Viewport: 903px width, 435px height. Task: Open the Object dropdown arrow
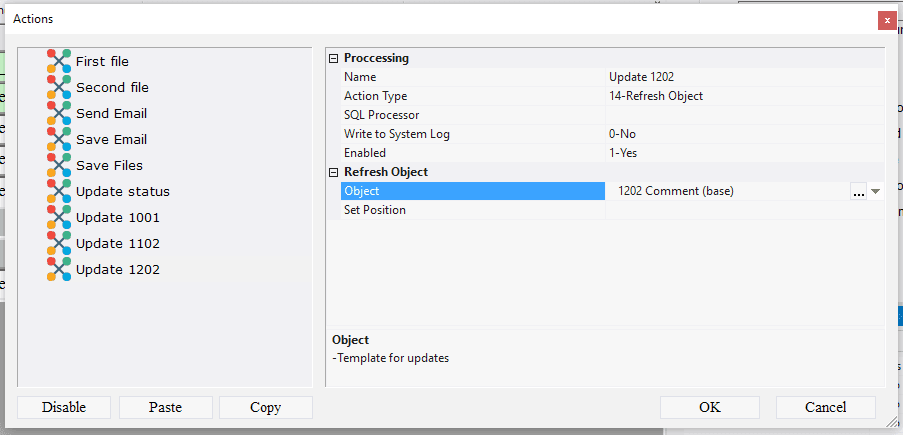875,192
